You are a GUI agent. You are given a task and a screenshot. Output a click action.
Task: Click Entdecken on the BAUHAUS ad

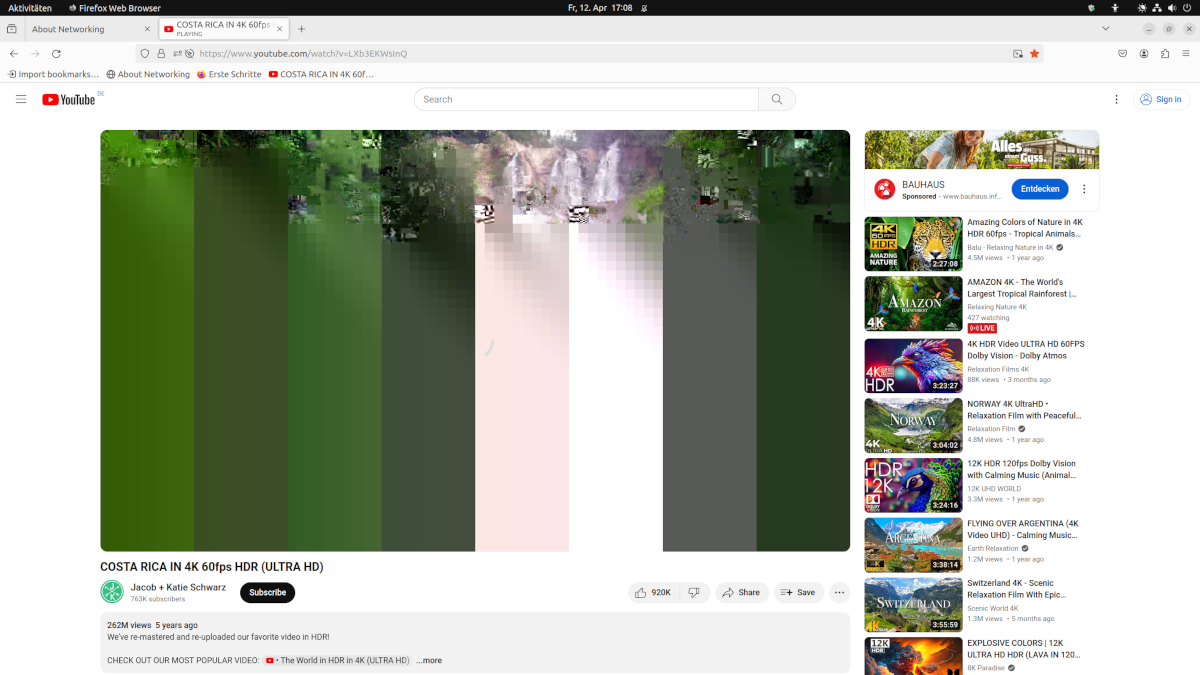tap(1040, 189)
